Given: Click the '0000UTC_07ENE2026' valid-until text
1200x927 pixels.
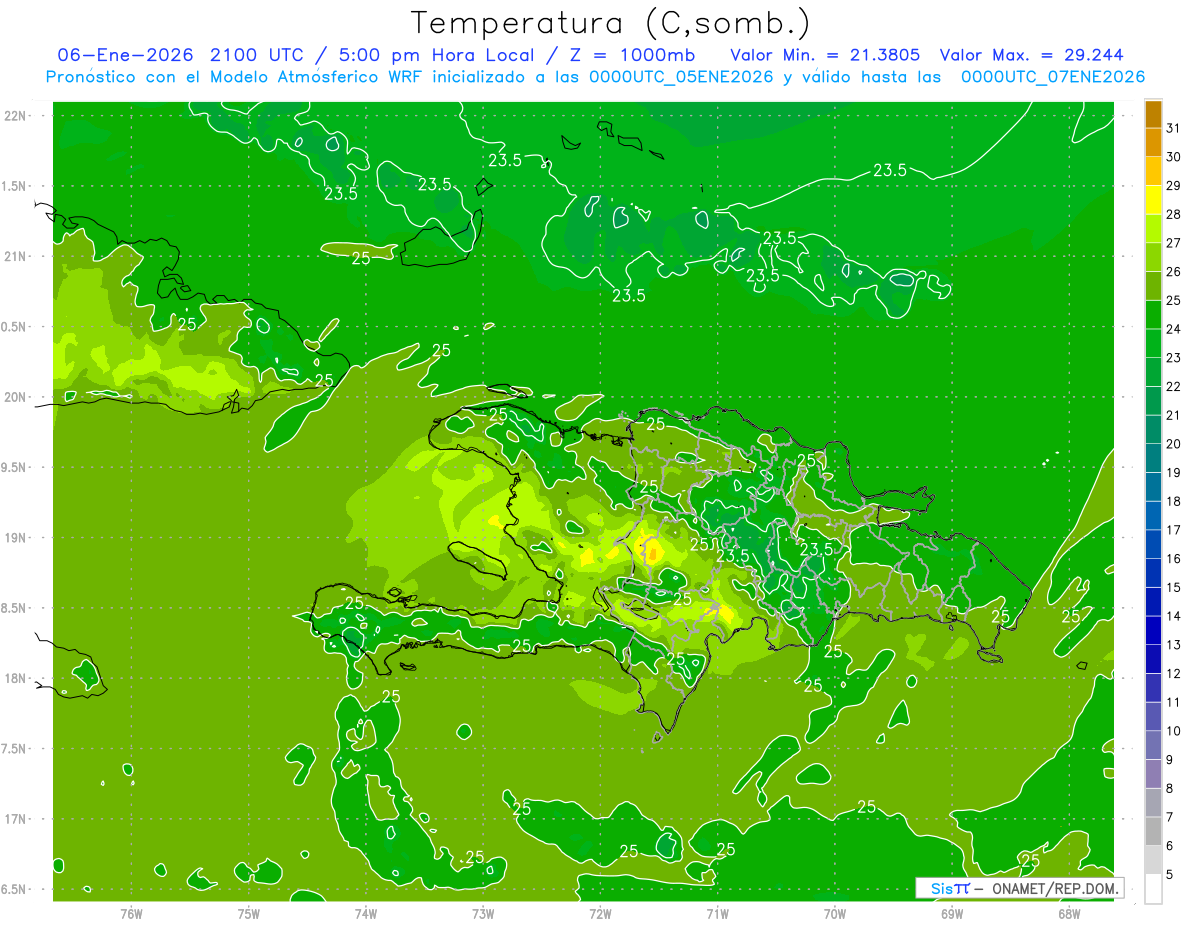Looking at the screenshot, I should 1053,77.
